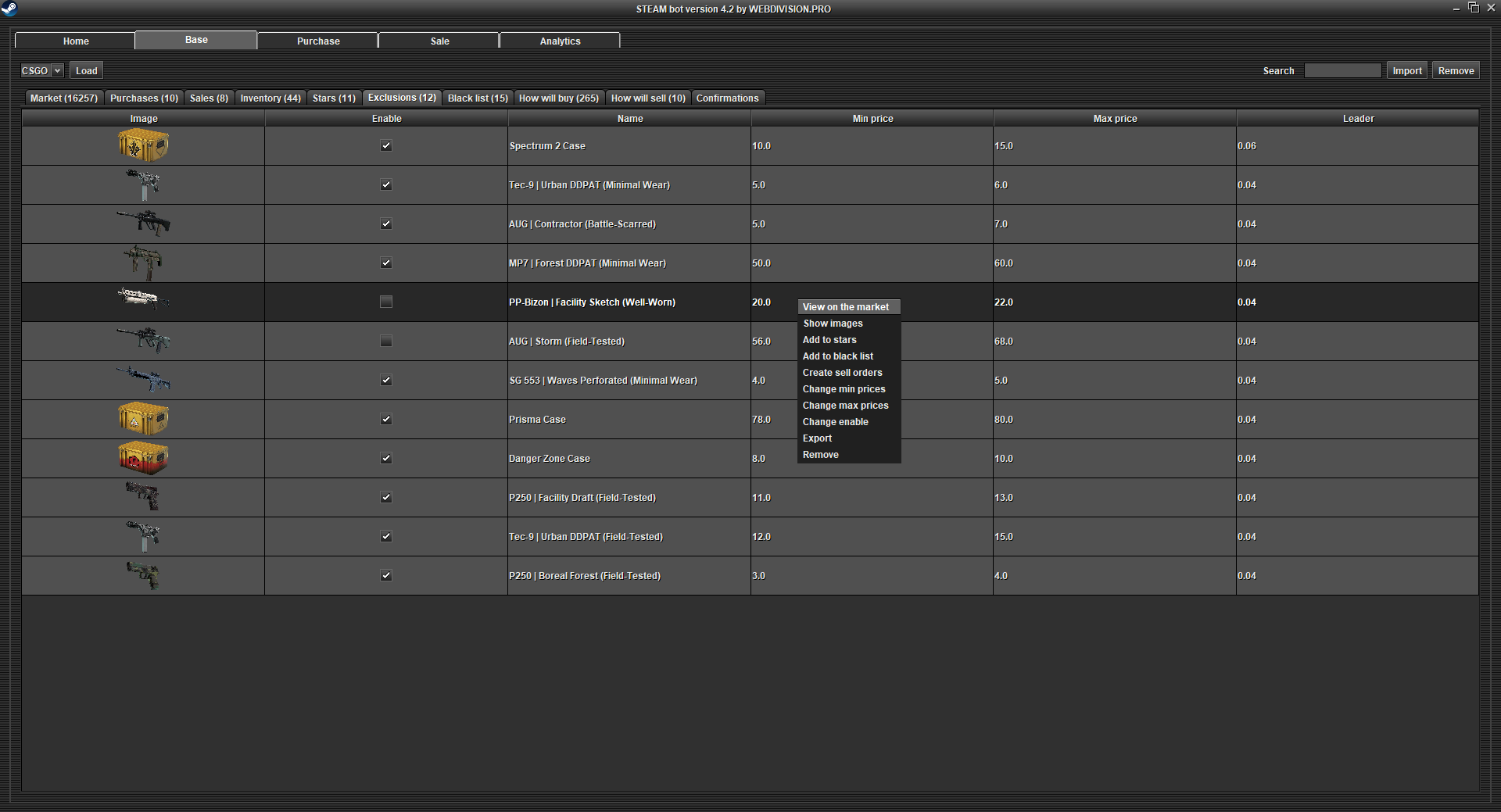Click the P250 Facility Draft weapon icon
The image size is (1501, 812).
(143, 497)
